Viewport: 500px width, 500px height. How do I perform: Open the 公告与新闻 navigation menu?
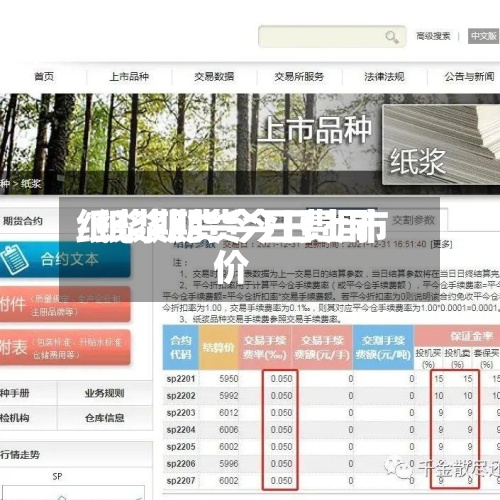click(x=469, y=77)
